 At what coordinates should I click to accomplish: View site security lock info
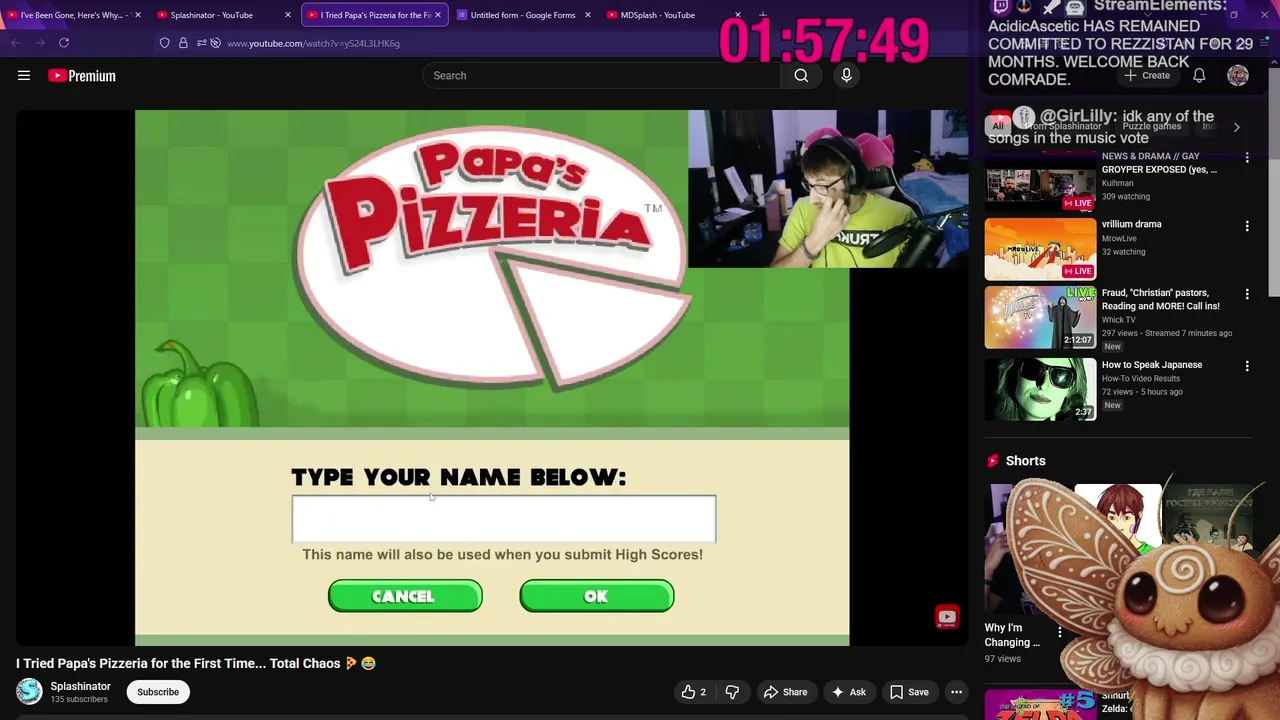(183, 43)
